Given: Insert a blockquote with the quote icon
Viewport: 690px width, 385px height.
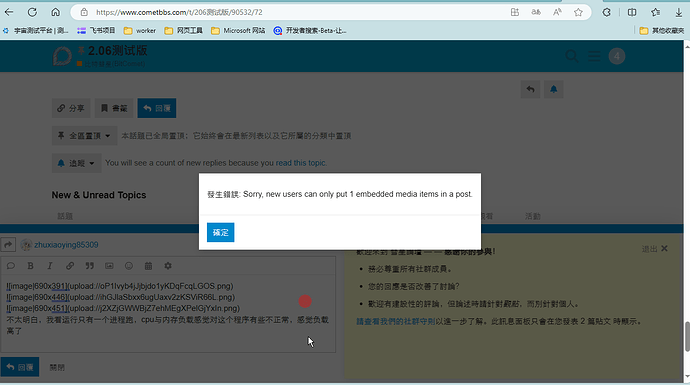Looking at the screenshot, I should pyautogui.click(x=89, y=266).
